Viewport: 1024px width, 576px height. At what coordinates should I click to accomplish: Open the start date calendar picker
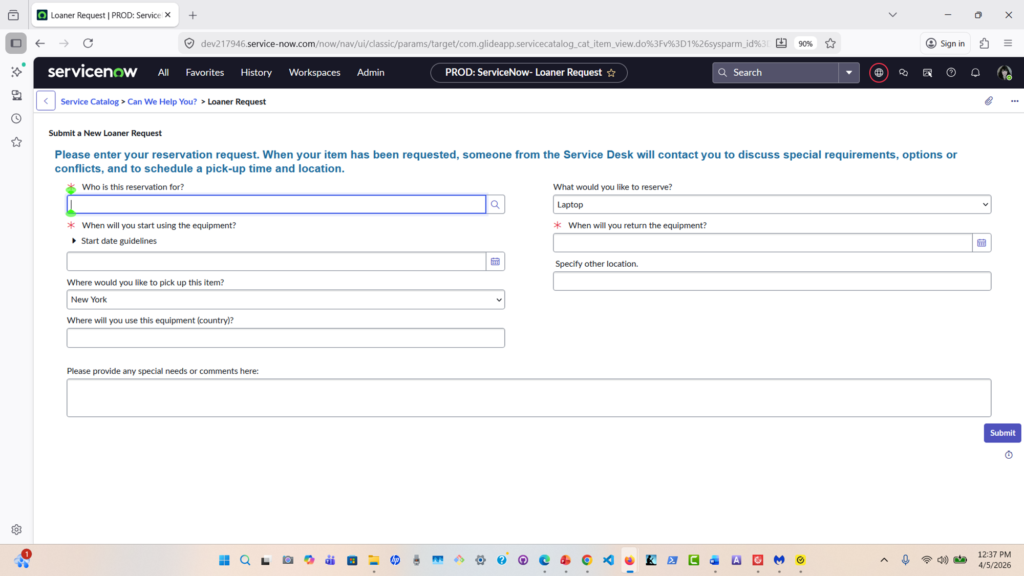point(495,261)
